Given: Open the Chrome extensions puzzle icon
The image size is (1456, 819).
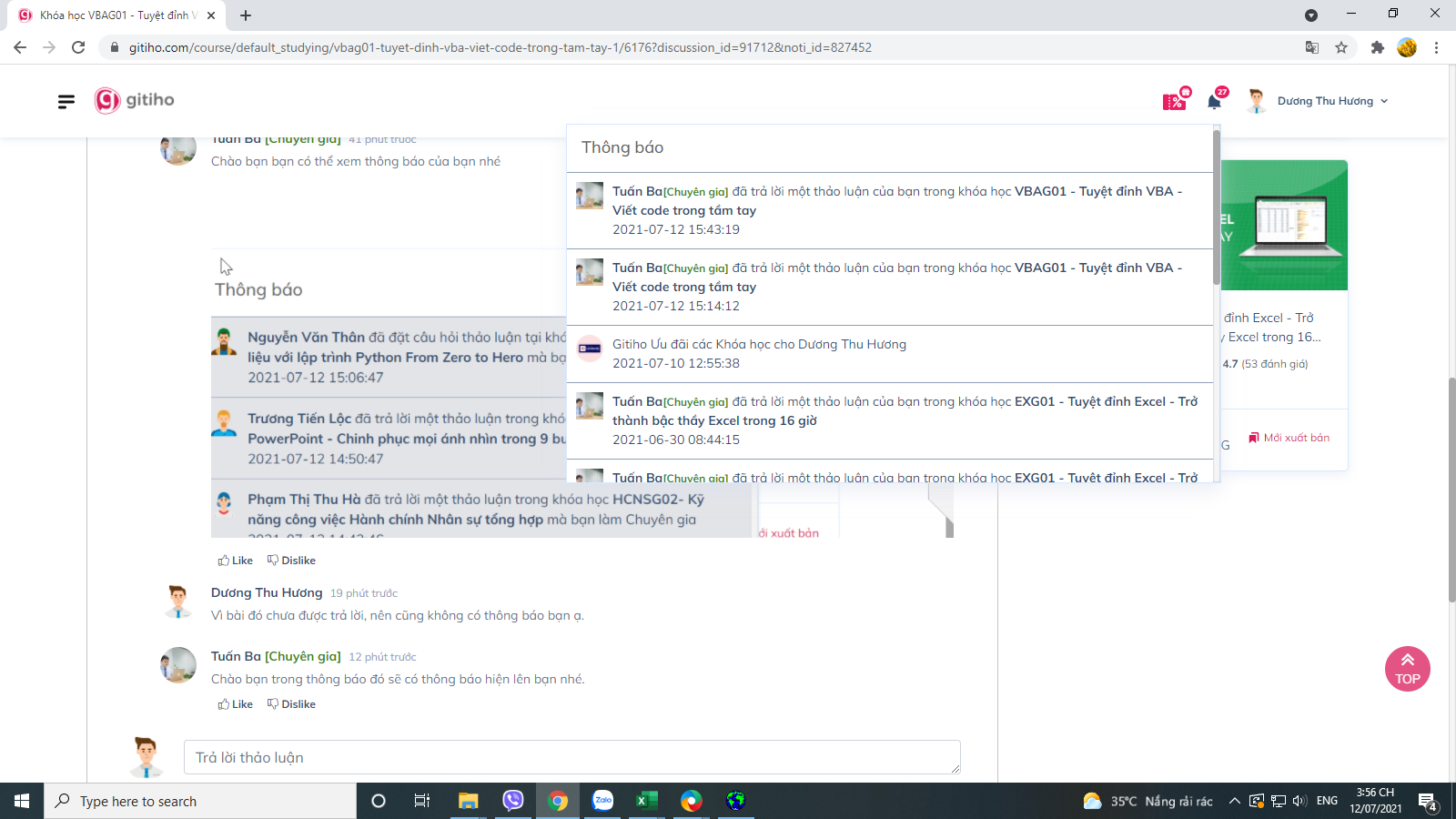Looking at the screenshot, I should pos(1378,47).
